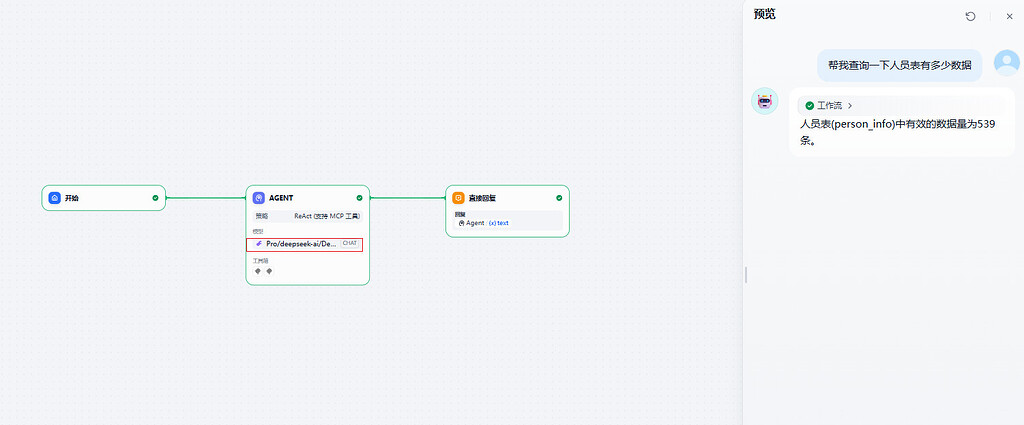The image size is (1024, 425).
Task: Click the 直接回复 node orange icon
Action: 458,198
